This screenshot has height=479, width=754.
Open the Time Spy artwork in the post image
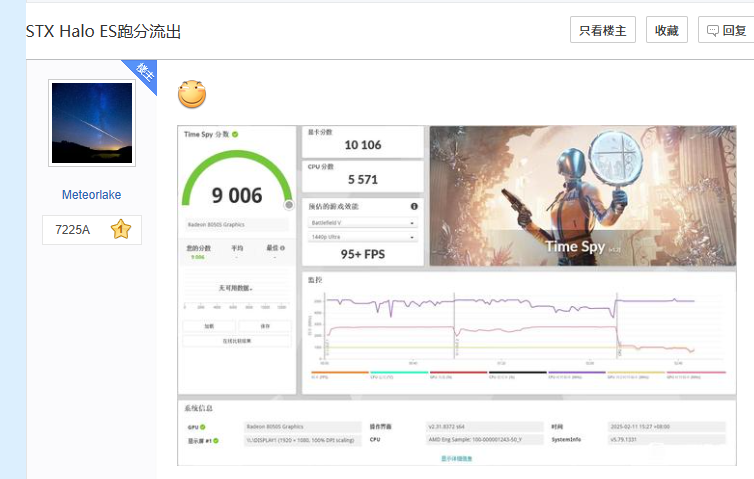582,196
